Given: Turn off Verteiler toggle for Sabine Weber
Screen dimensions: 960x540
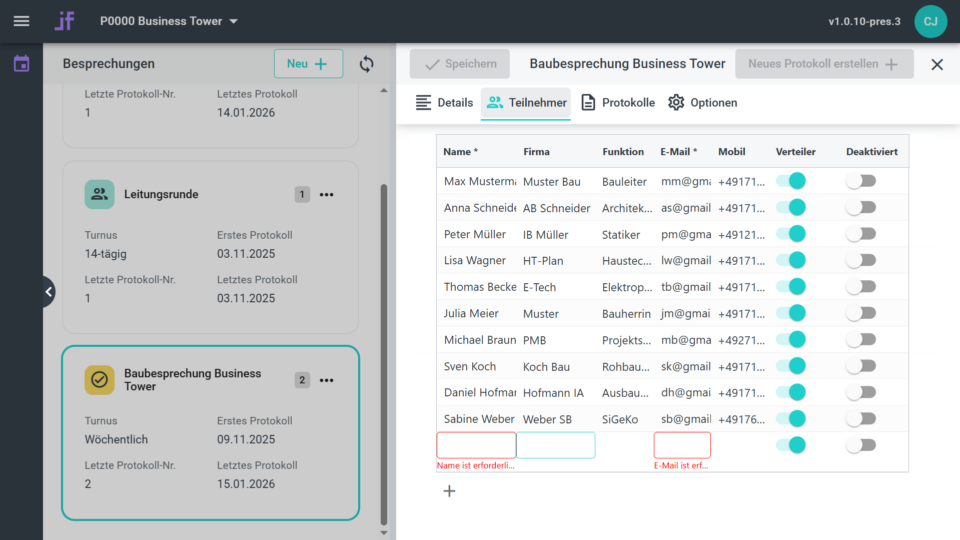Looking at the screenshot, I should [x=791, y=419].
